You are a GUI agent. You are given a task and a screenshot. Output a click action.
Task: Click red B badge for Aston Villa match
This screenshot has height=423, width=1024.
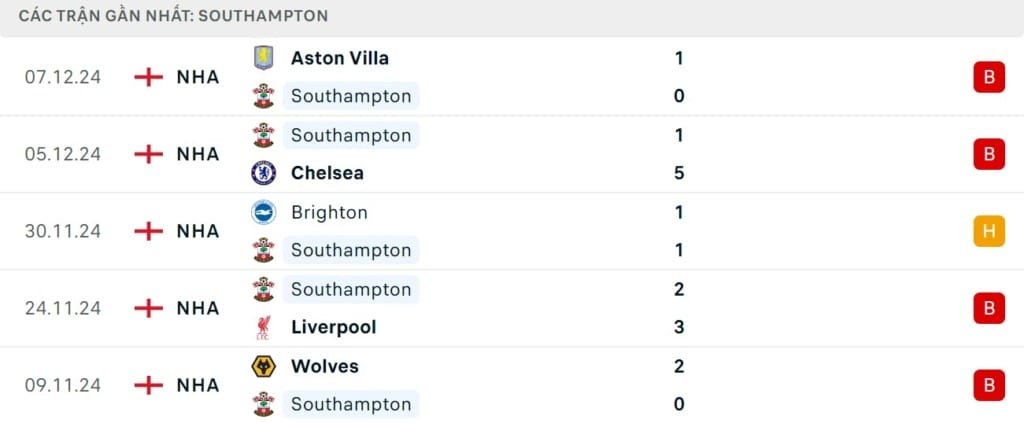pyautogui.click(x=988, y=77)
